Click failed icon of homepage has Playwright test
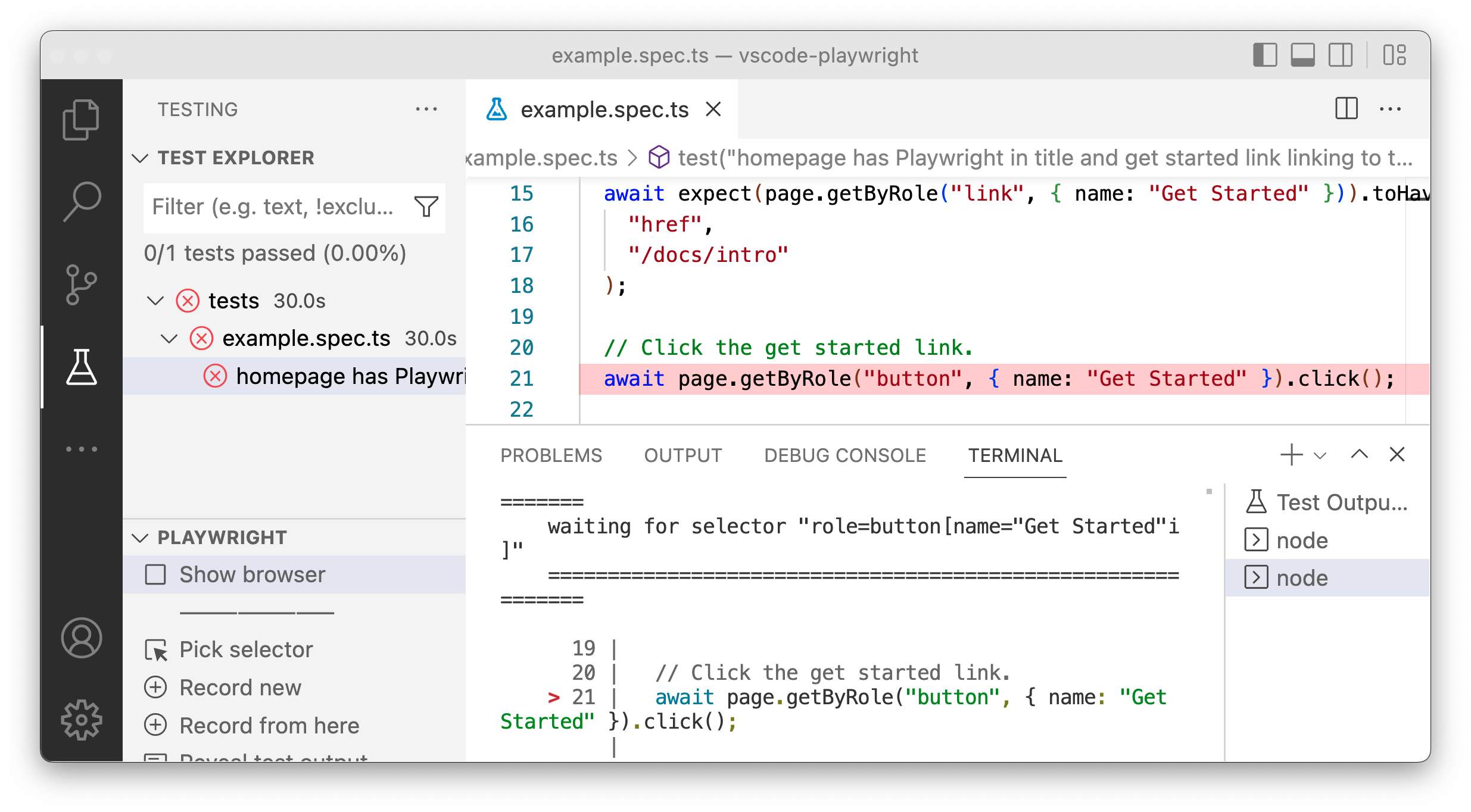The image size is (1471, 812). click(215, 376)
